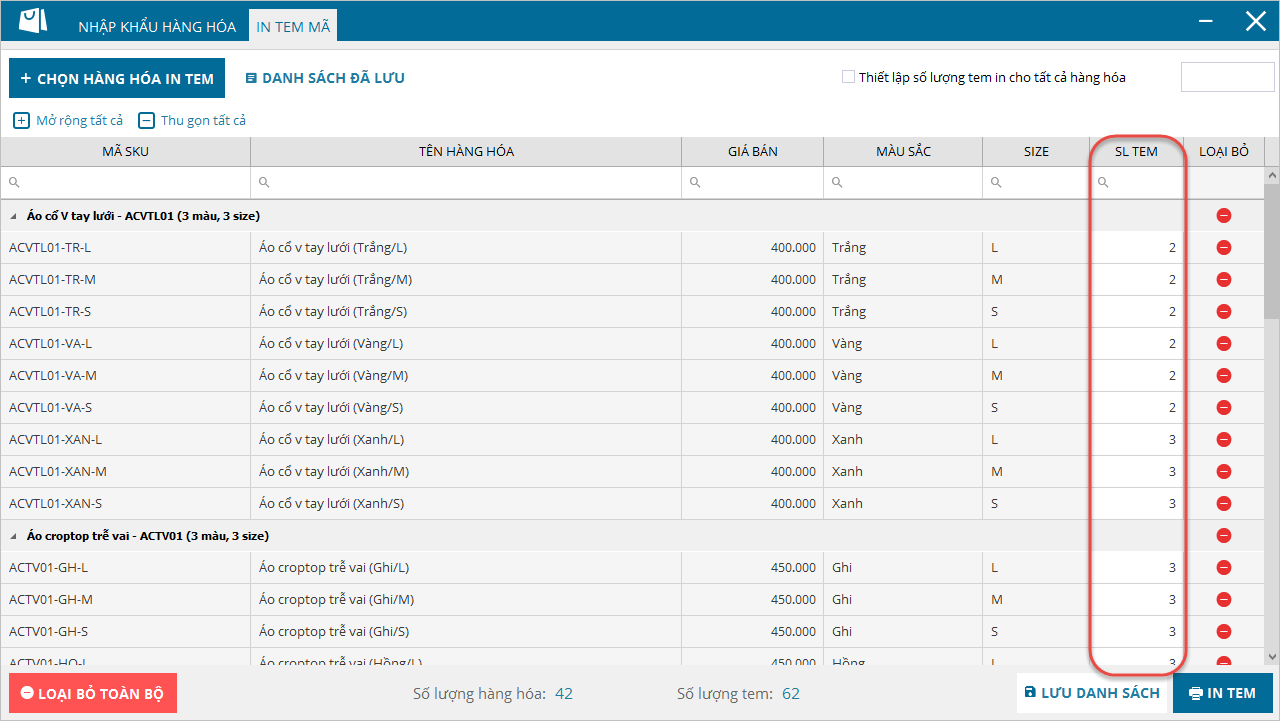This screenshot has height=721, width=1280.
Task: Remove row ACVTL01-XAN-S with red minus icon
Action: pyautogui.click(x=1224, y=504)
